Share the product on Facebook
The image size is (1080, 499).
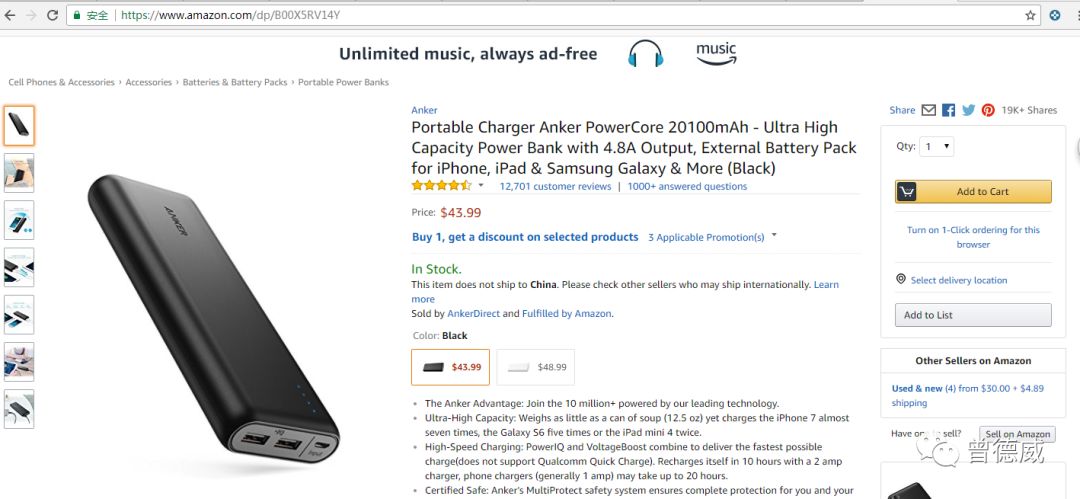[x=948, y=110]
